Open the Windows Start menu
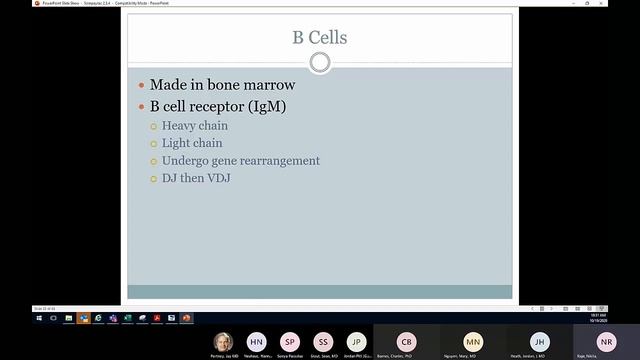640x360 pixels. [x=39, y=318]
